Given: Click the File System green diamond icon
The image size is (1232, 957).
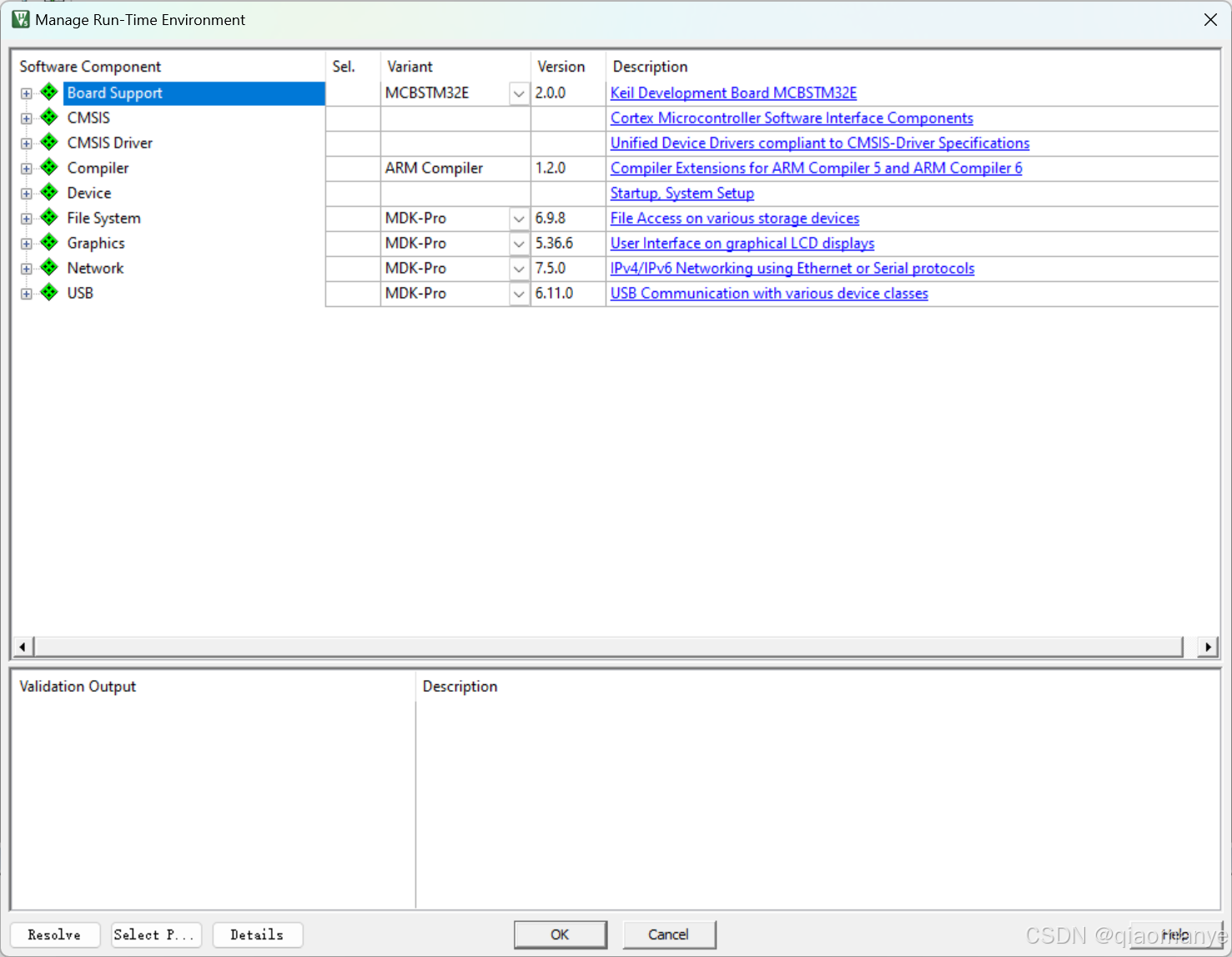Looking at the screenshot, I should point(49,217).
